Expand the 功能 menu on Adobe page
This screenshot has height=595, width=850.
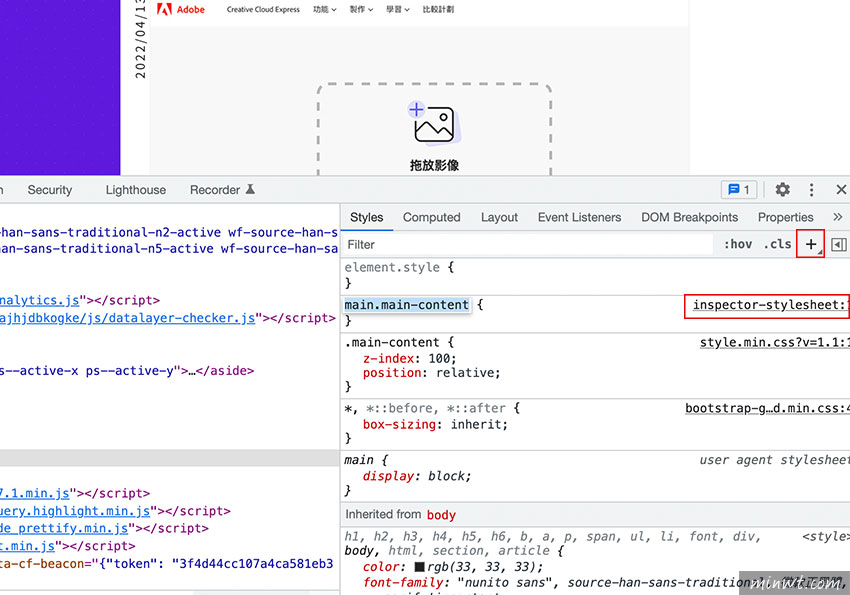(325, 9)
